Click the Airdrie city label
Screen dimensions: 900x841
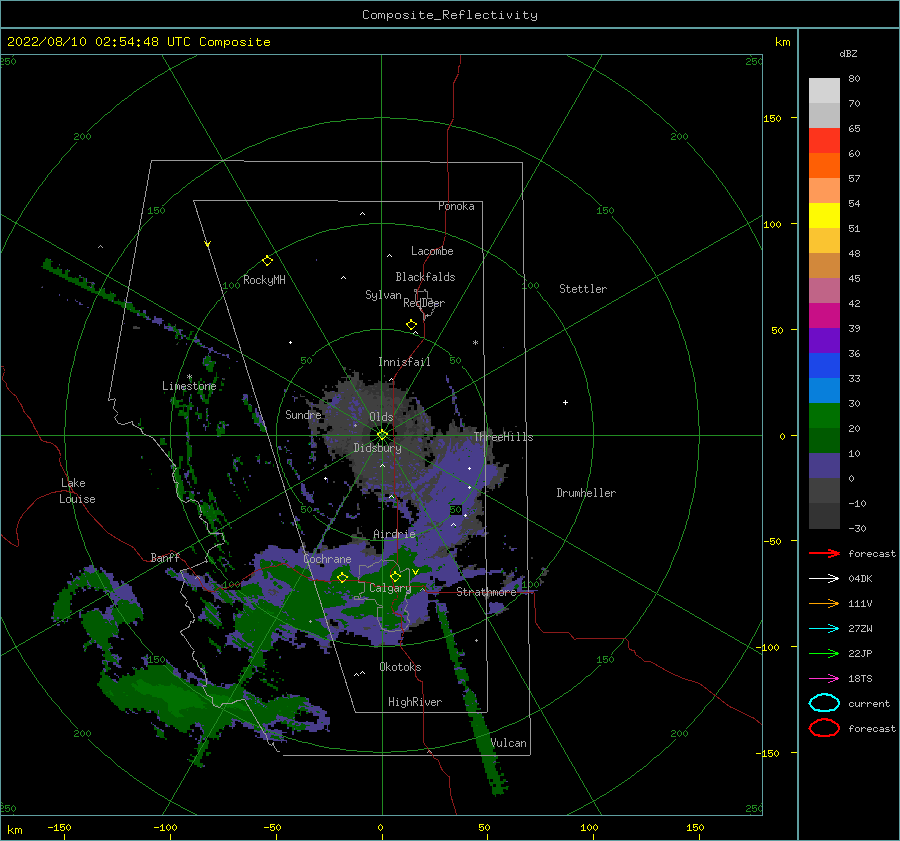394,534
